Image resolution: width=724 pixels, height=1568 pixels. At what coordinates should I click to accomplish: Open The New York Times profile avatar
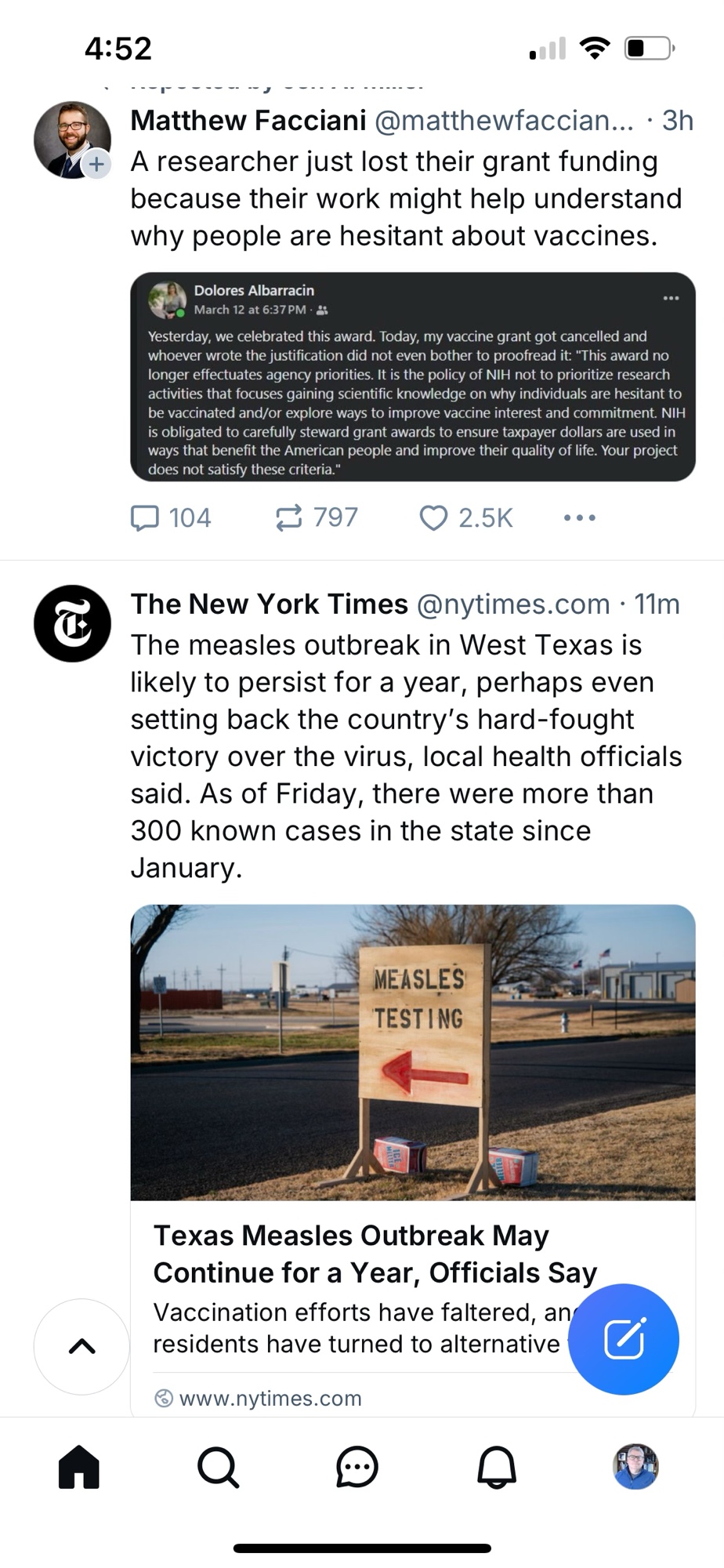tap(72, 624)
